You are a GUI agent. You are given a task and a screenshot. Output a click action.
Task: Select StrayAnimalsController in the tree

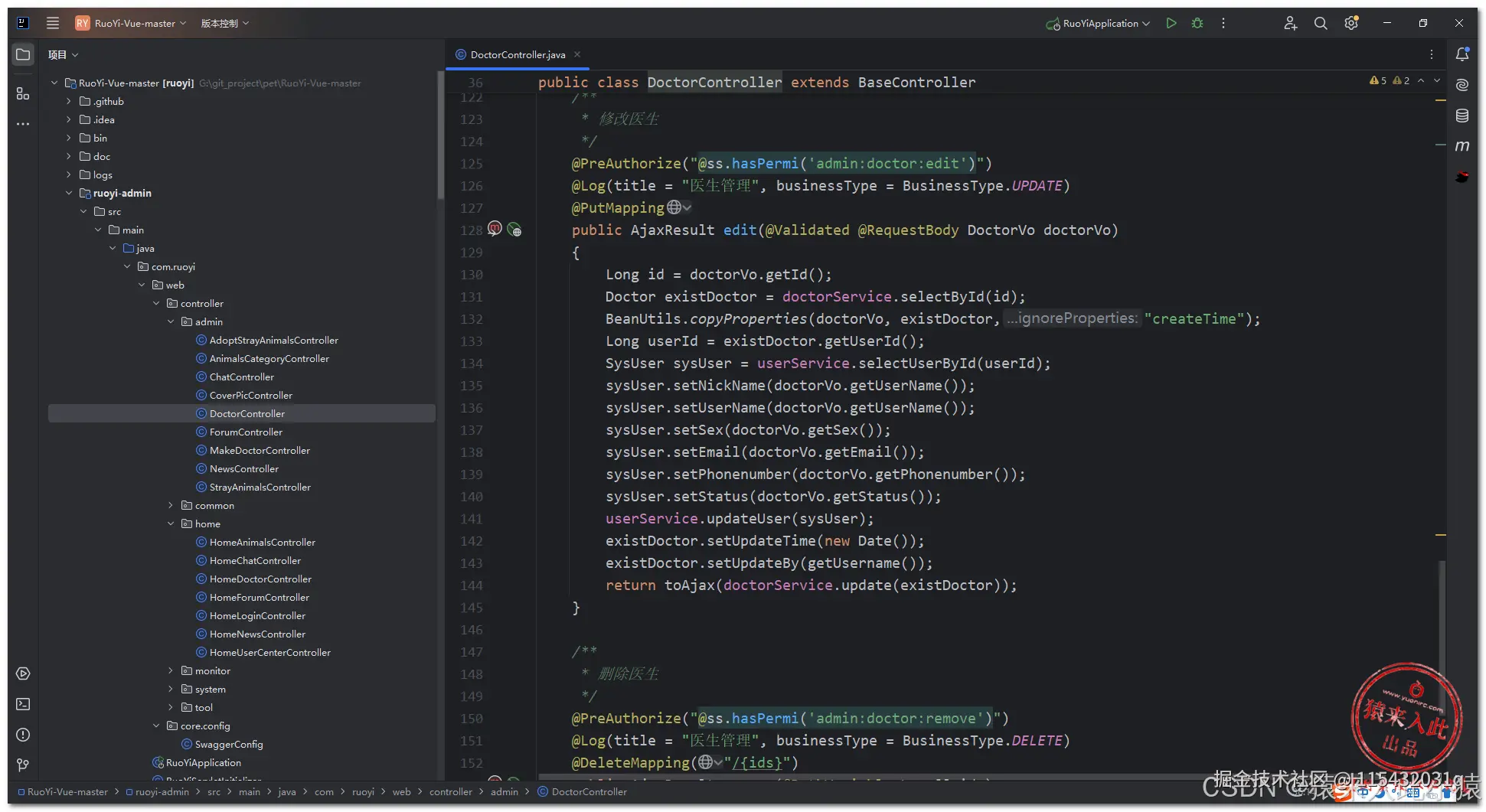260,487
